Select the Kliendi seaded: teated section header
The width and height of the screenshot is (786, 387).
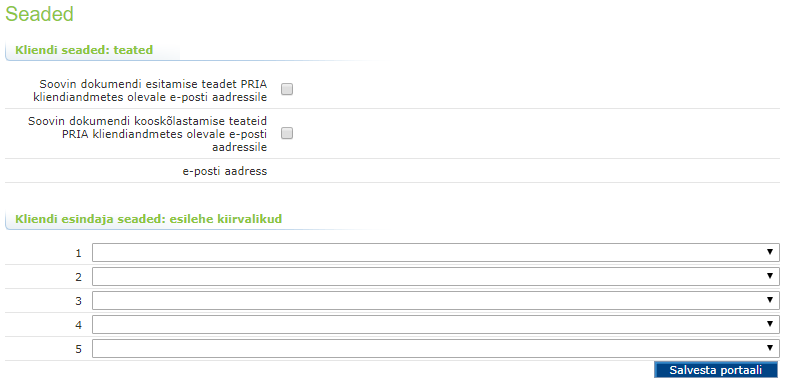(84, 50)
